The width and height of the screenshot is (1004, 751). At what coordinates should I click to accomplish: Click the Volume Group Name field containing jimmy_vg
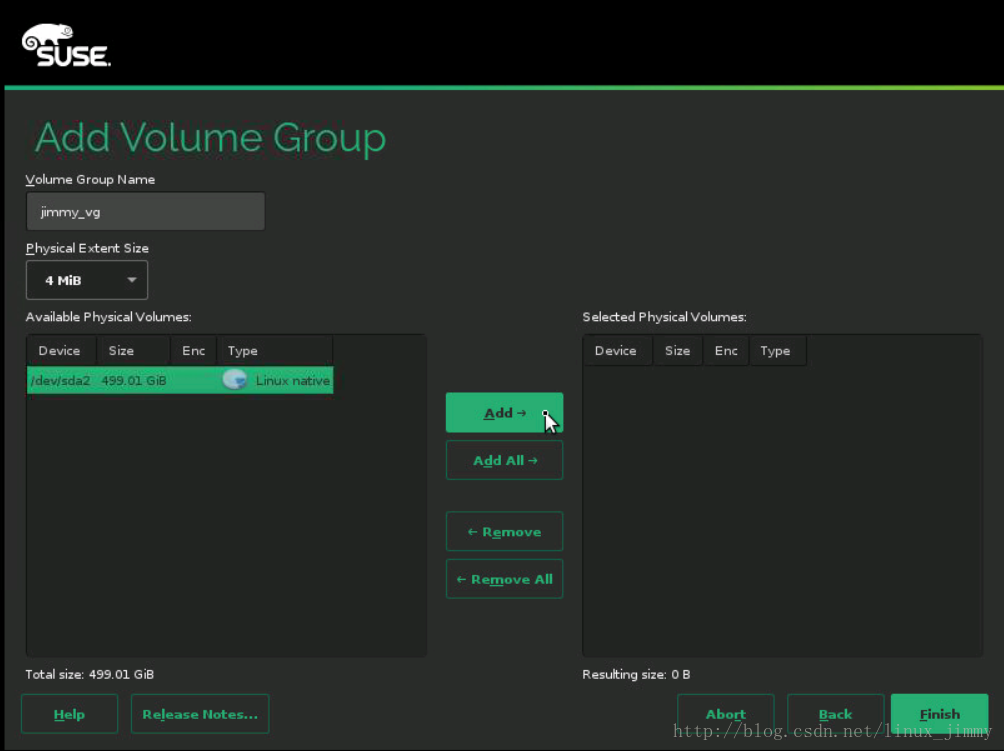145,211
